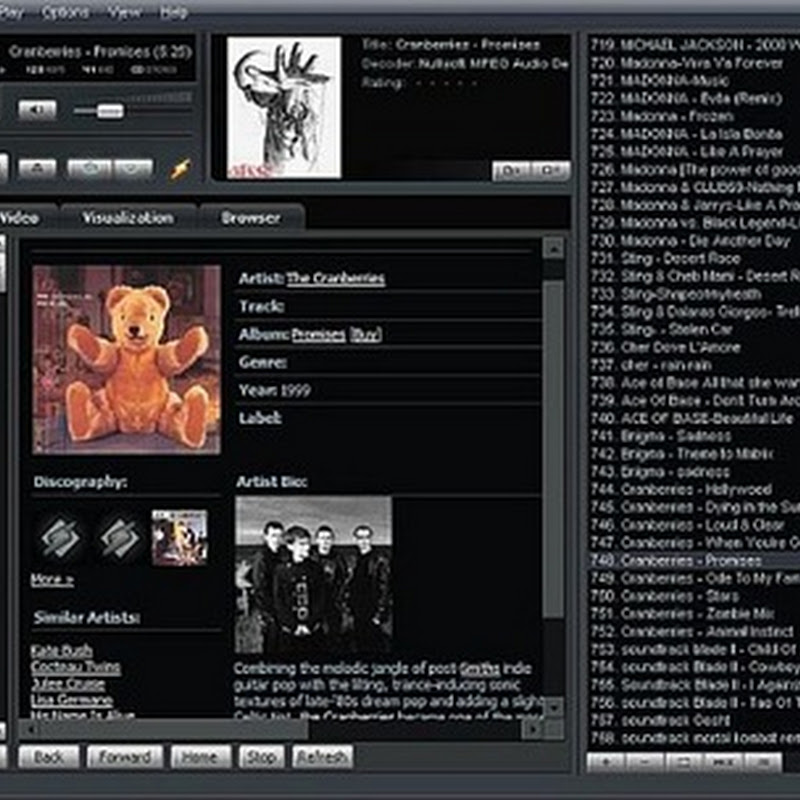Select playlist item 748 Cranberries - Promises
This screenshot has width=800, height=800.
[x=694, y=560]
